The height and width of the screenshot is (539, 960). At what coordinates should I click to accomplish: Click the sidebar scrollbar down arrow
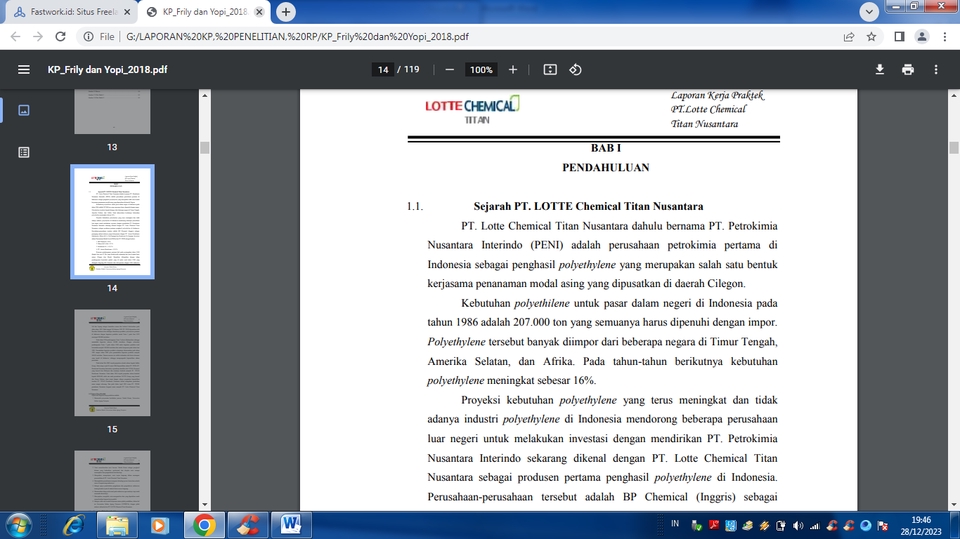(x=204, y=505)
